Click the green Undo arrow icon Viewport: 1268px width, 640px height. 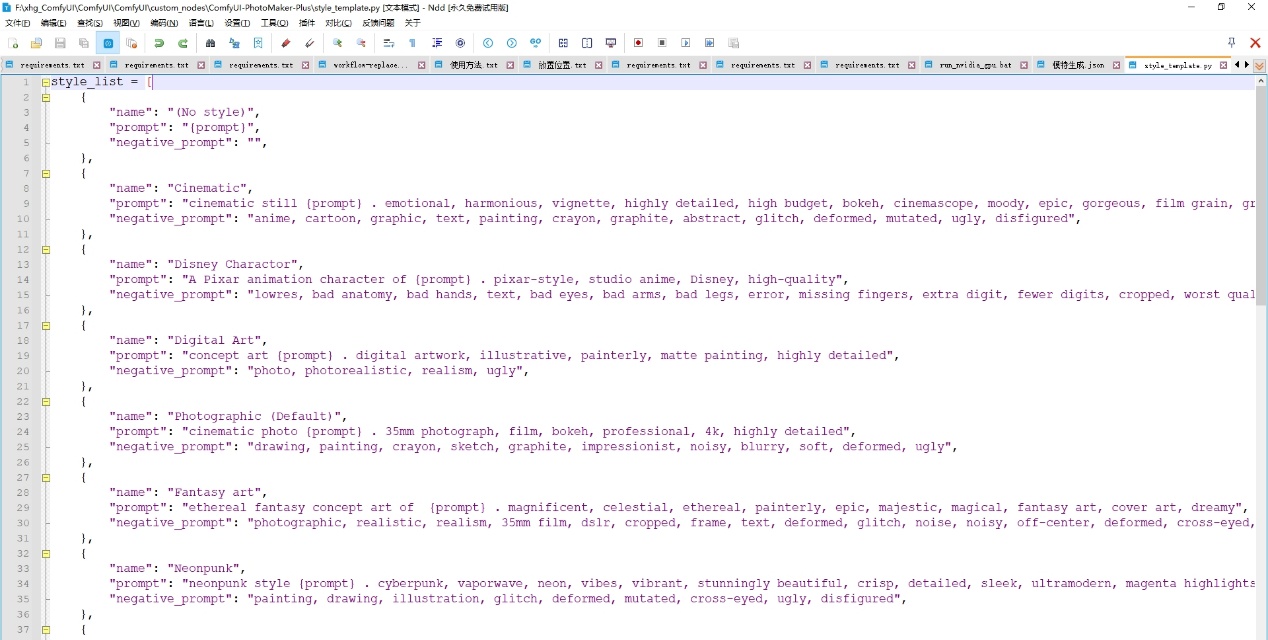(x=159, y=43)
